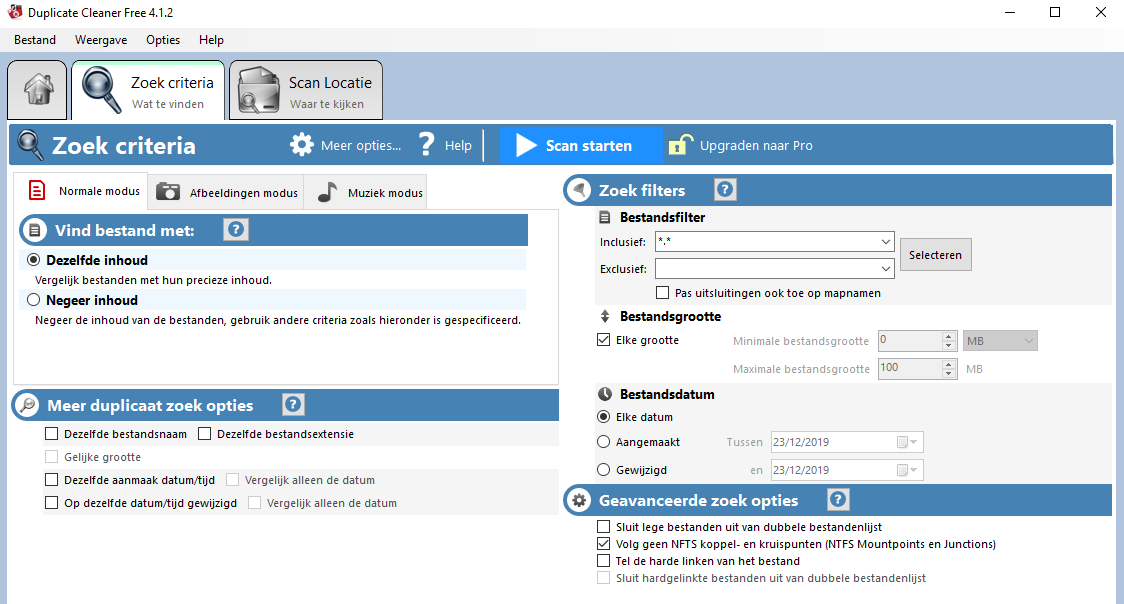Image resolution: width=1124 pixels, height=604 pixels.
Task: Click the Minimale bestandsgrootte value field
Action: 910,341
